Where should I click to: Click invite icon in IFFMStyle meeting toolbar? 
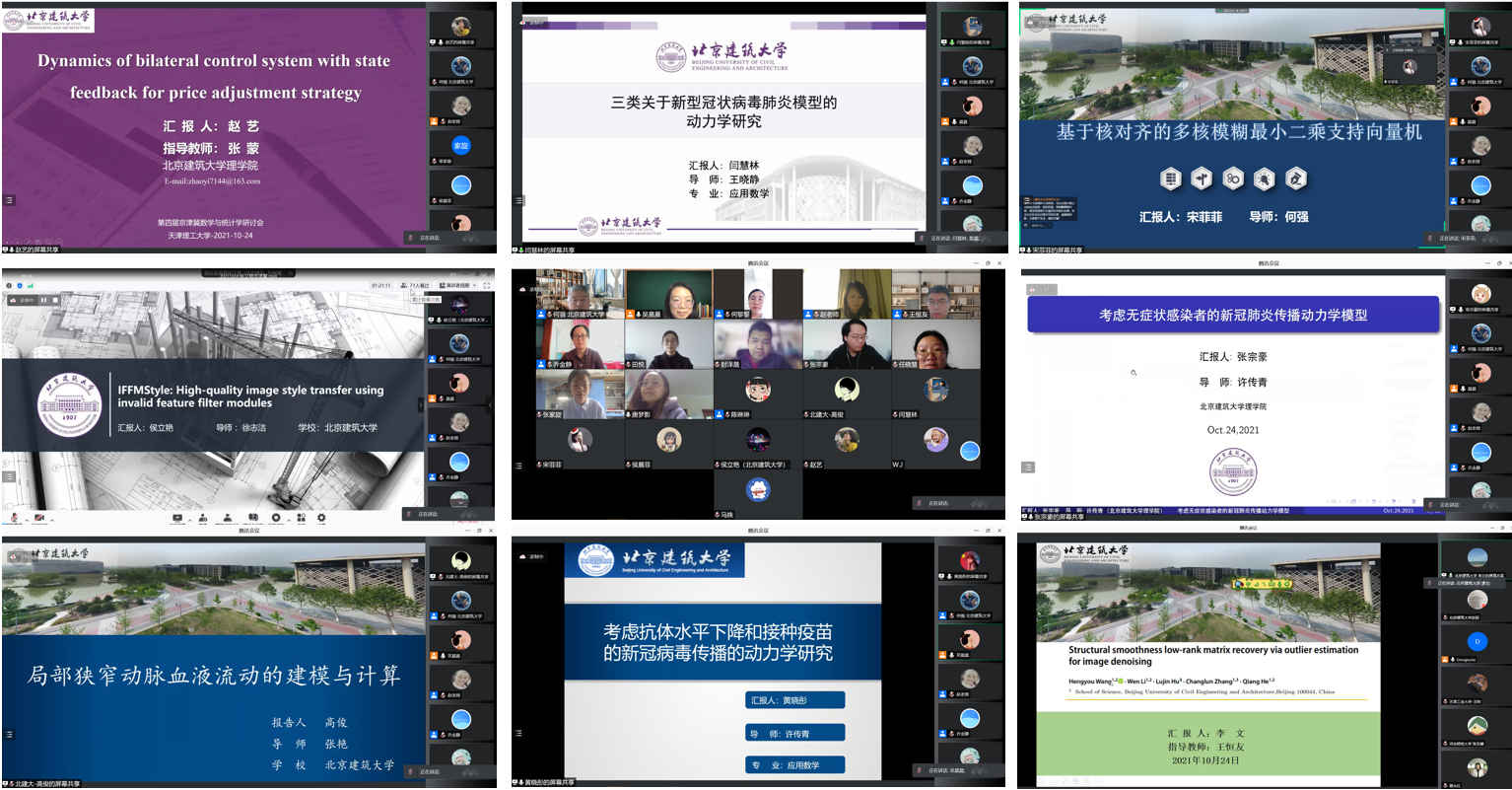point(202,518)
